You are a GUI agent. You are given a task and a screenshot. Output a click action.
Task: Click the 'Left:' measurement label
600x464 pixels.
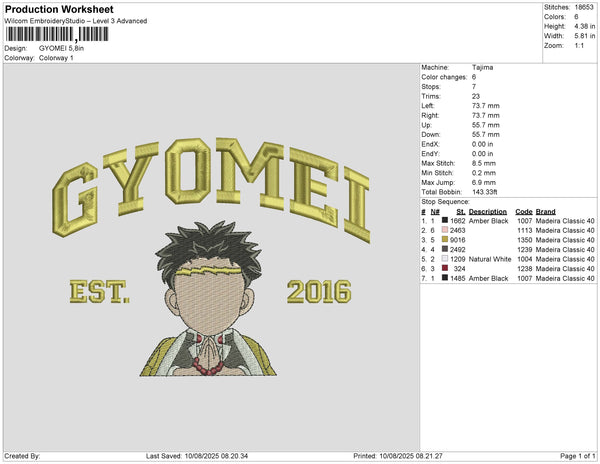point(427,106)
